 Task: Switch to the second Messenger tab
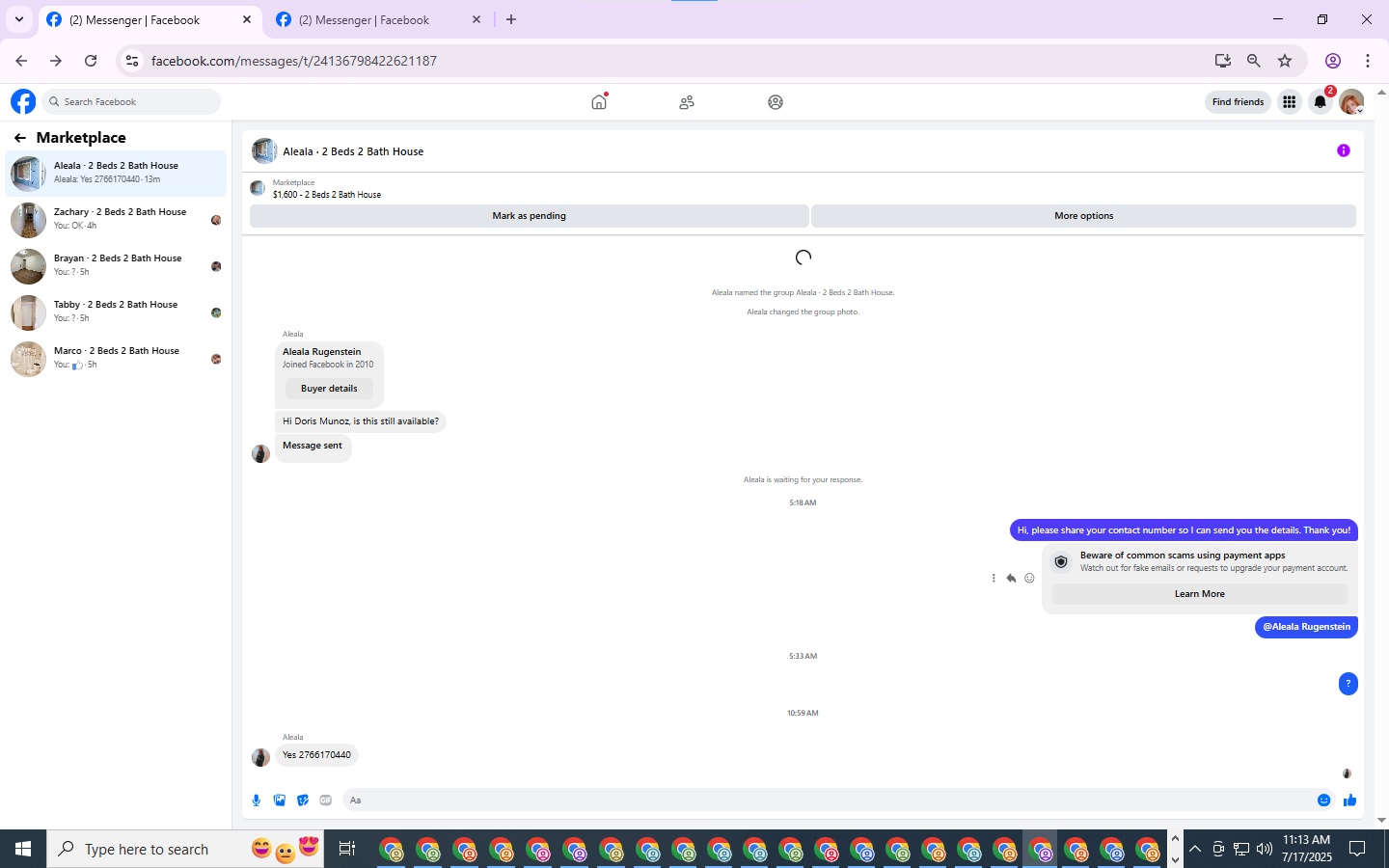[378, 19]
